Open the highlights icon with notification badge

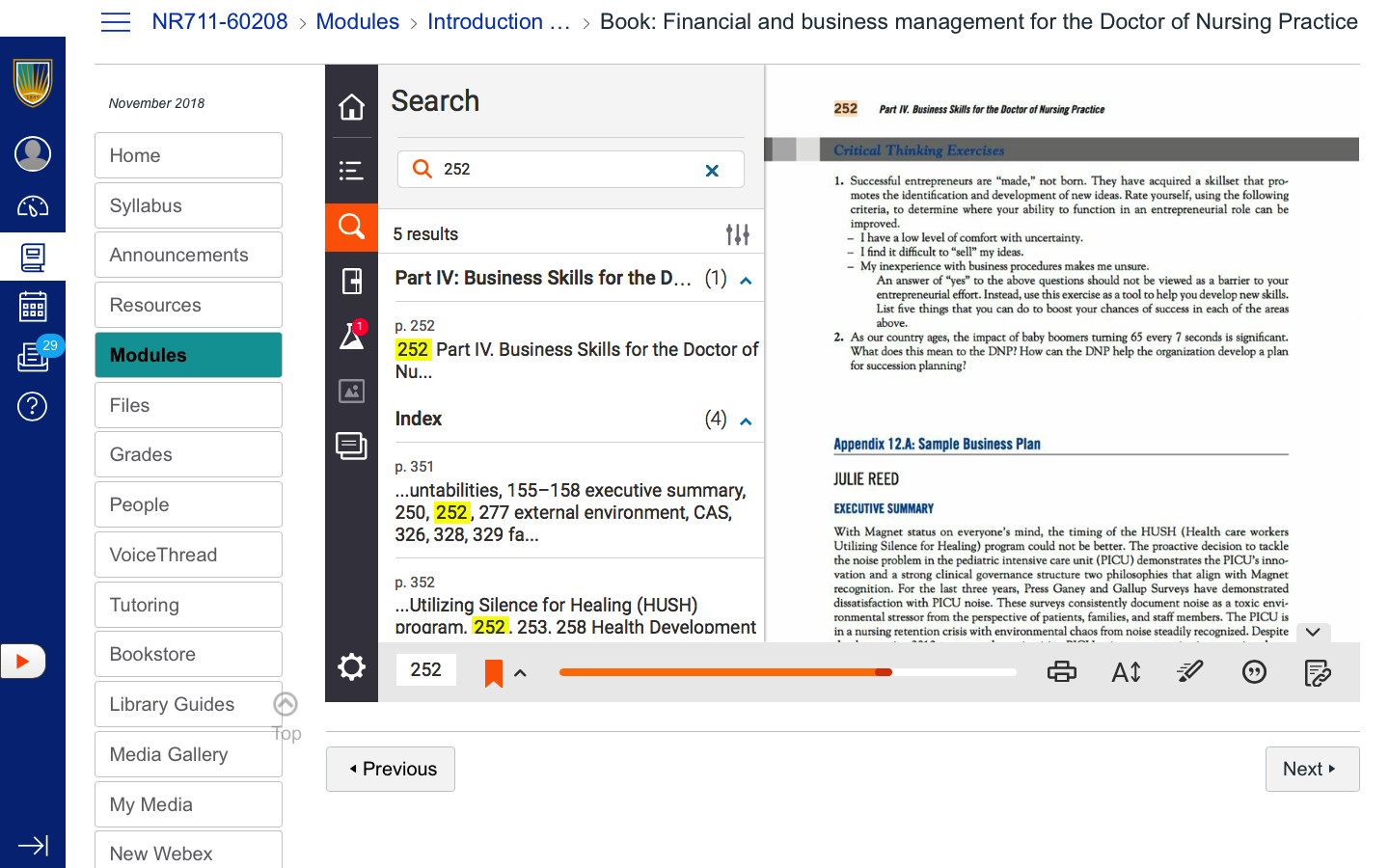[x=351, y=336]
